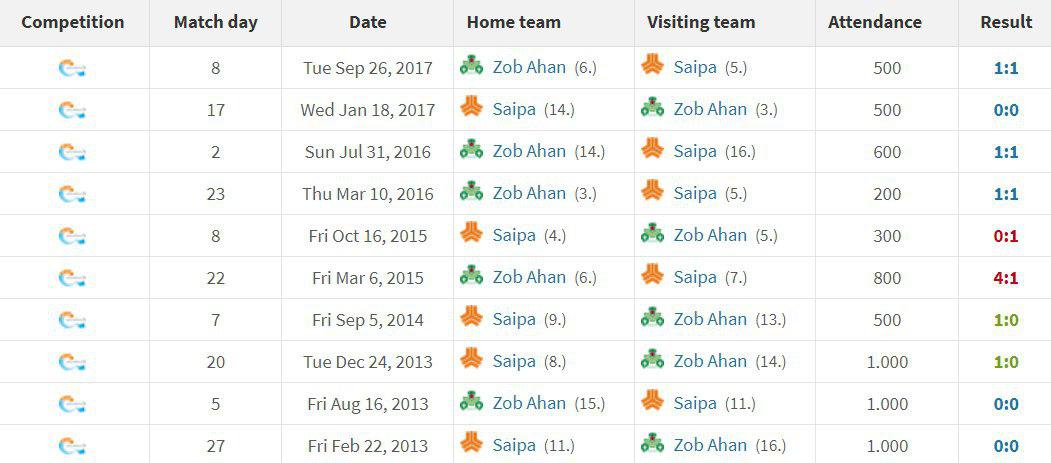Open home team Zob Ahan link, Mar 10, 2016
1051x463 pixels.
529,194
